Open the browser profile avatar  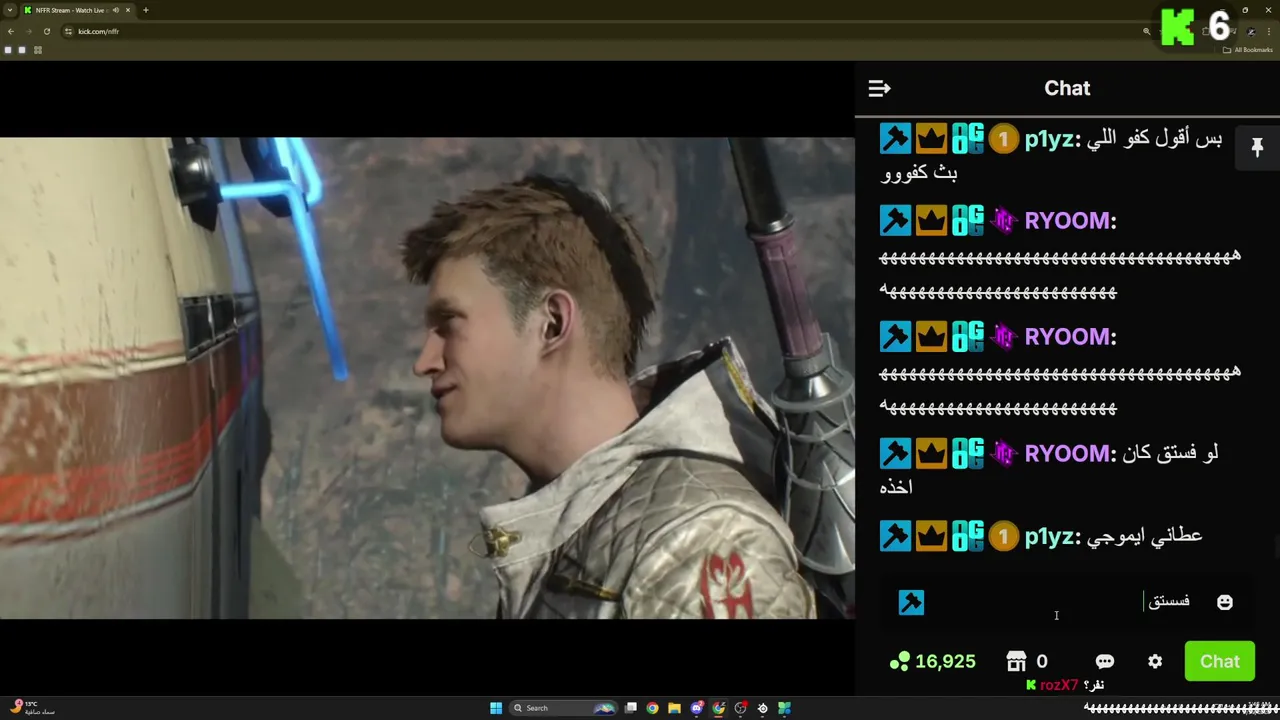click(1251, 31)
